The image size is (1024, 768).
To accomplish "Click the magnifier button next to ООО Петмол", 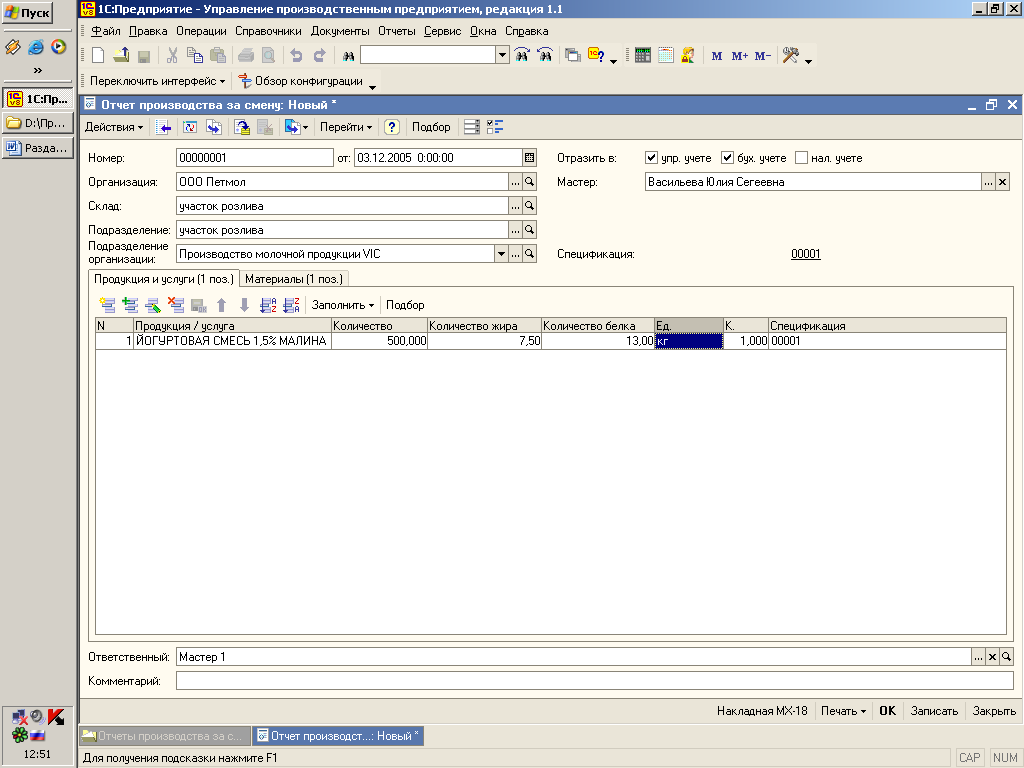I will click(530, 182).
